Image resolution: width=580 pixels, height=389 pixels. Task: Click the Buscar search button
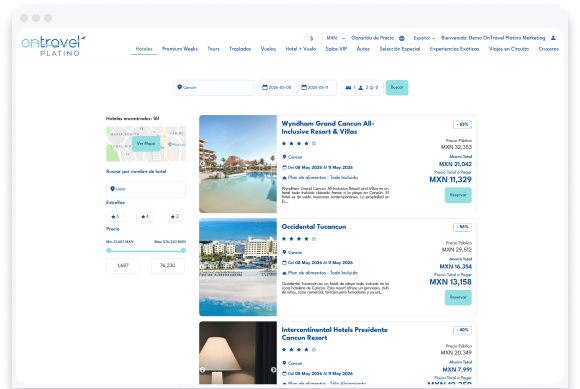click(397, 88)
